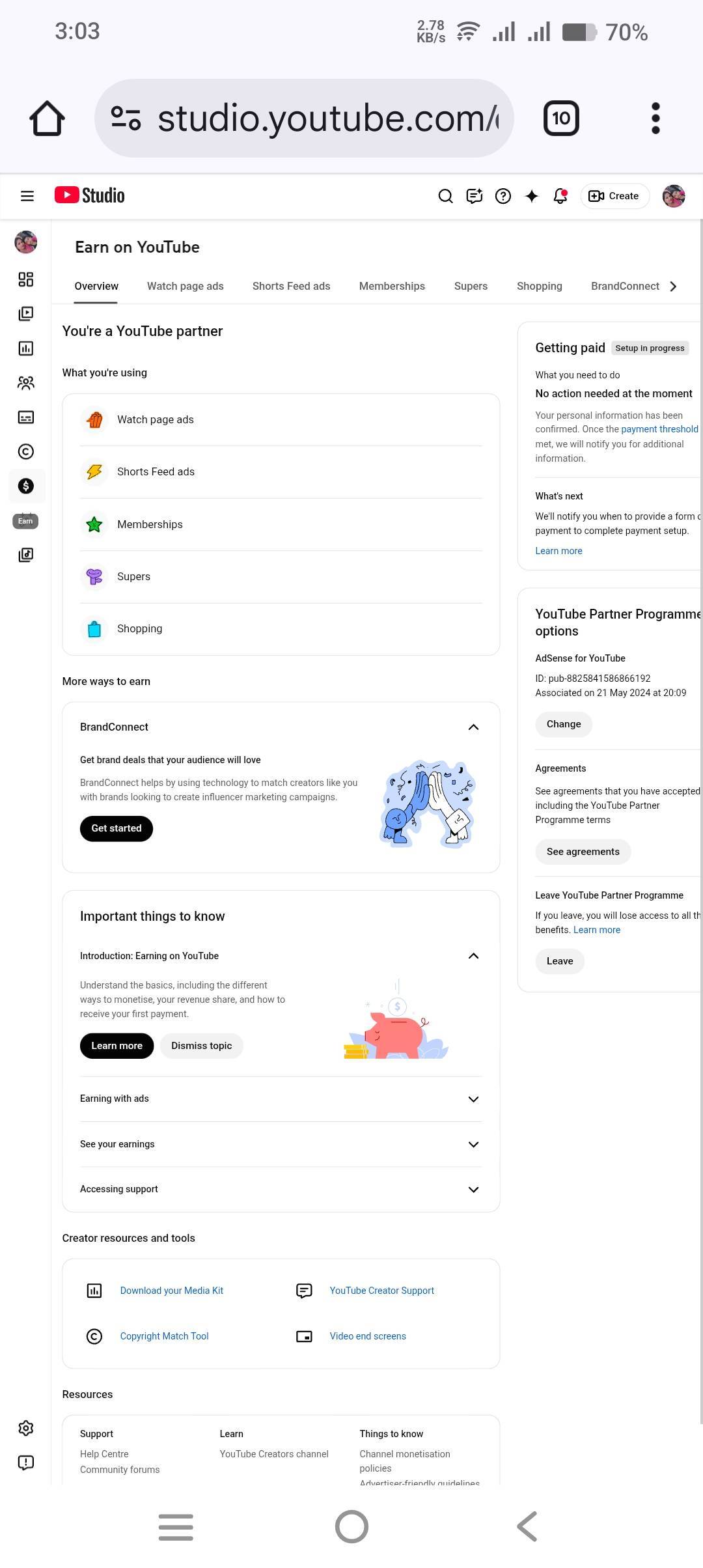The image size is (703, 1568).
Task: Click the Download your Media Kit link
Action: pyautogui.click(x=171, y=1291)
